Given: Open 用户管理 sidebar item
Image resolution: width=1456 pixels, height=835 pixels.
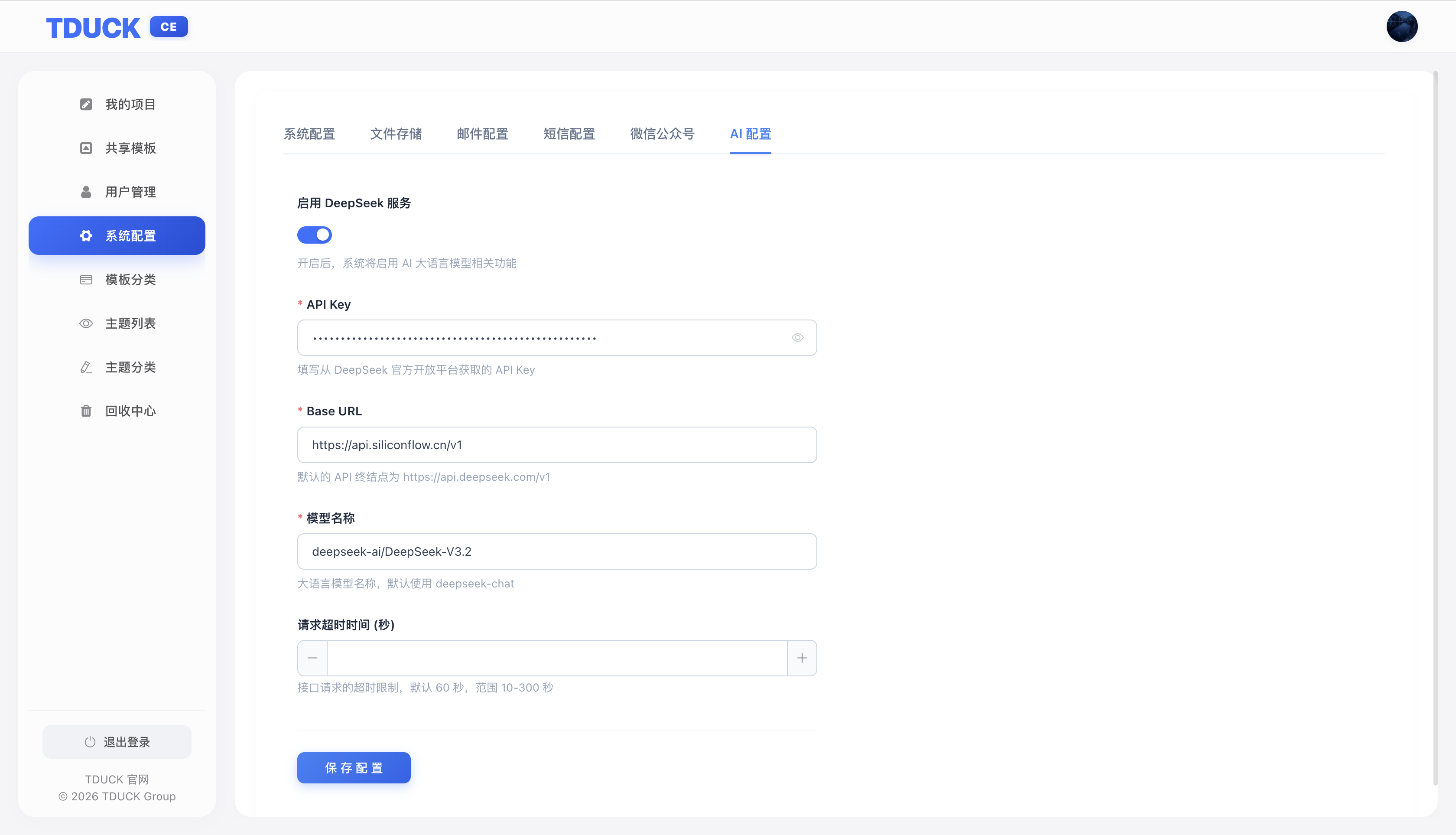Looking at the screenshot, I should coord(117,192).
